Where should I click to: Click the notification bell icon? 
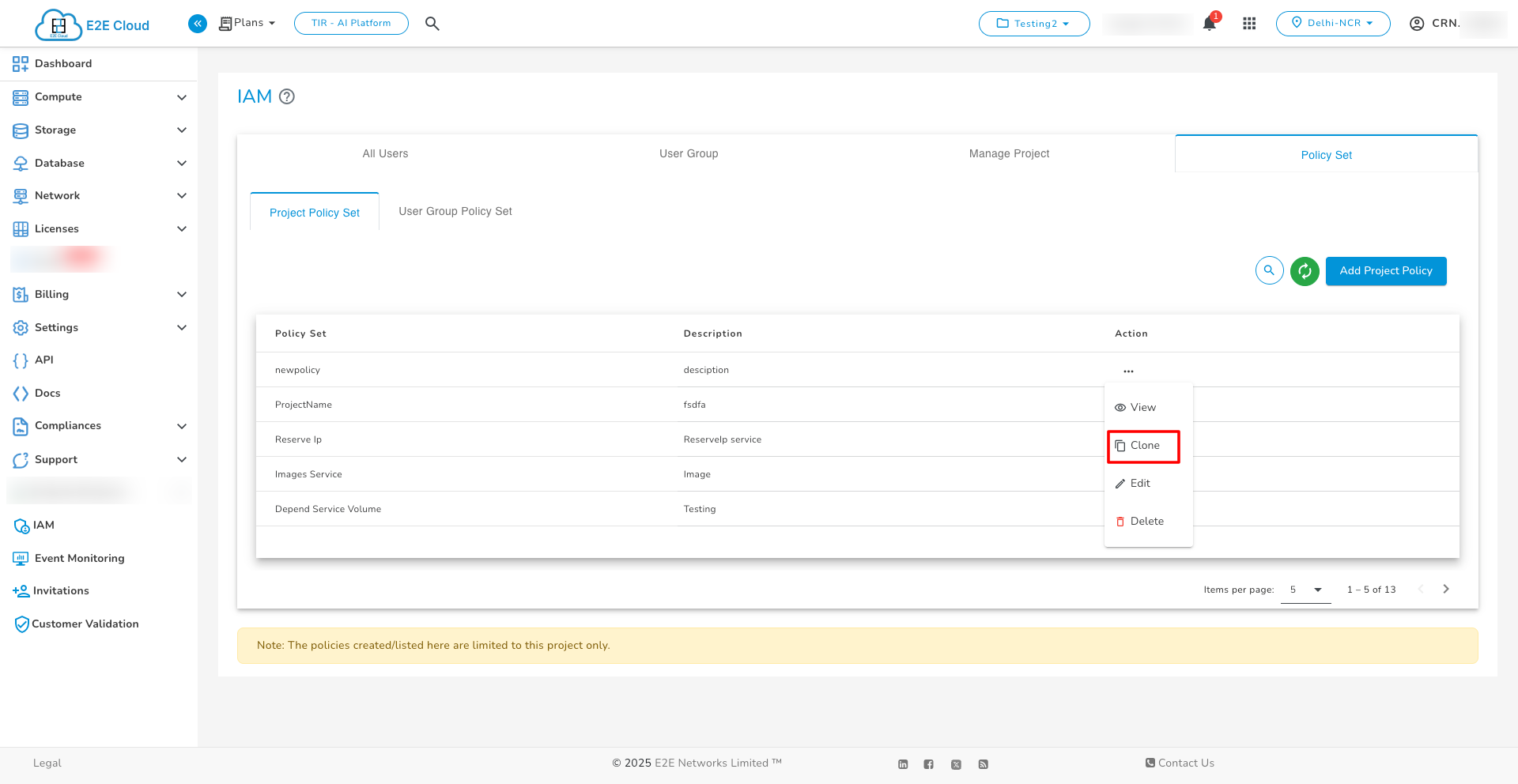pyautogui.click(x=1209, y=24)
